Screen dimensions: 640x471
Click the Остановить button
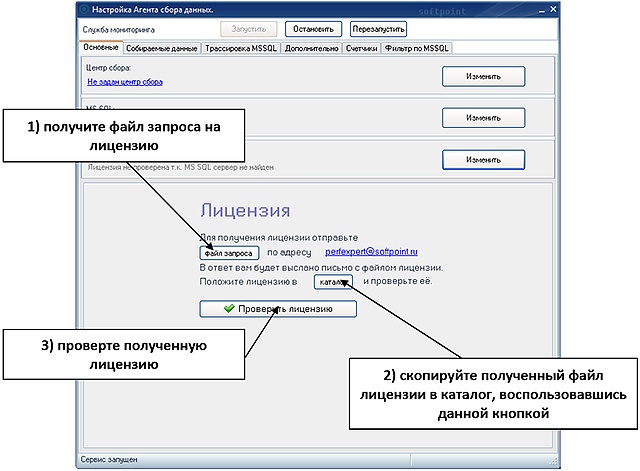click(x=313, y=29)
